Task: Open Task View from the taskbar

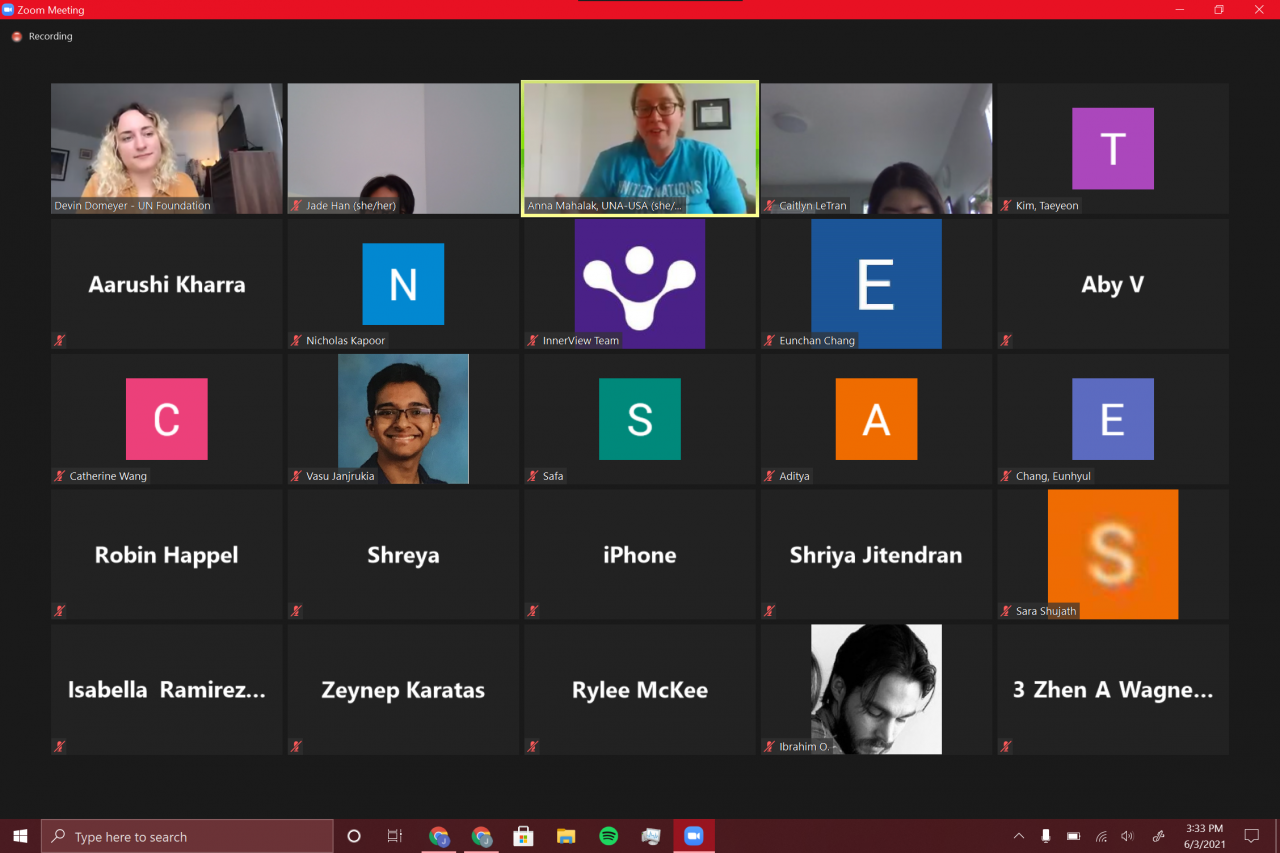Action: [x=395, y=836]
